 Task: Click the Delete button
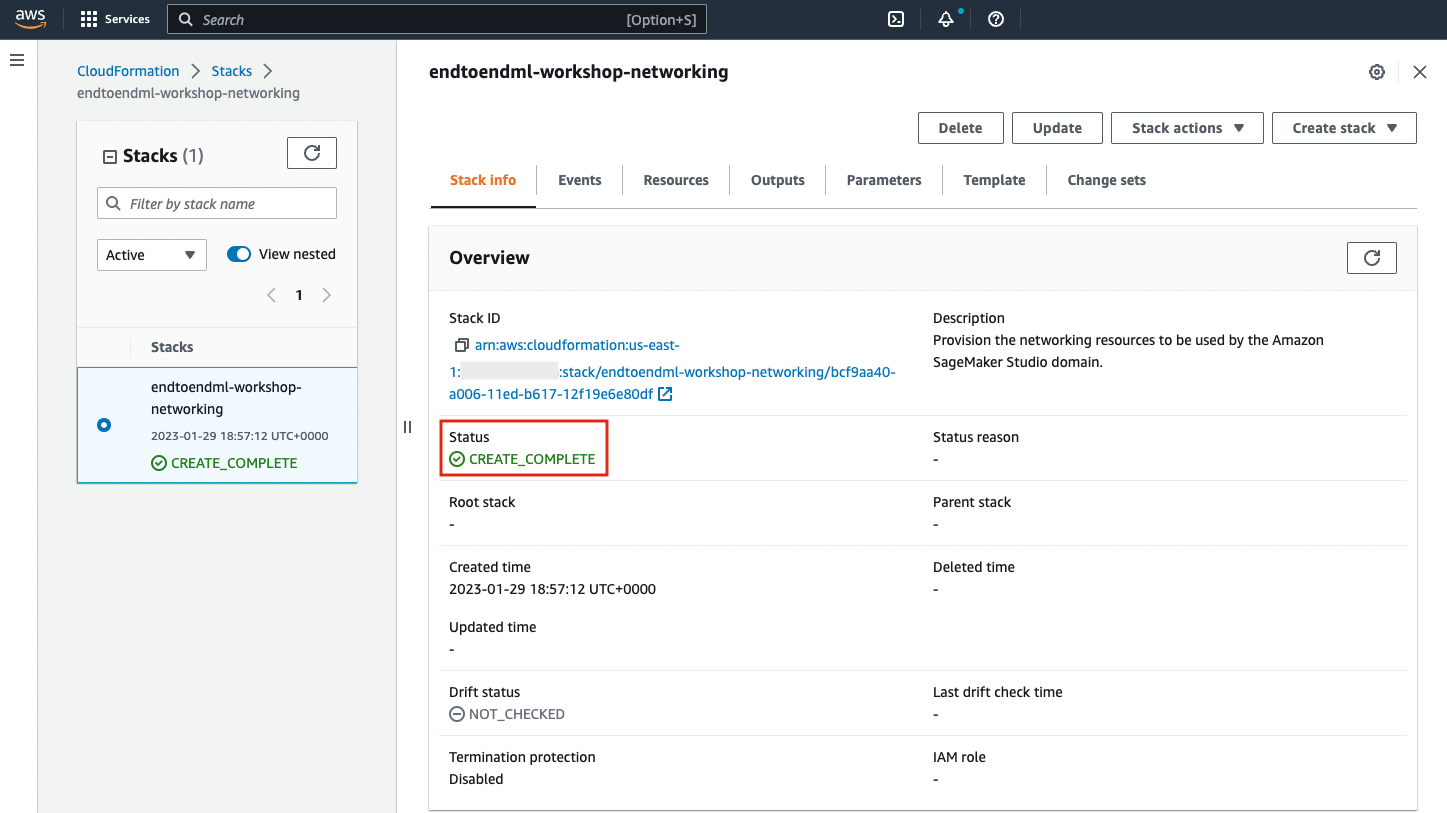960,128
